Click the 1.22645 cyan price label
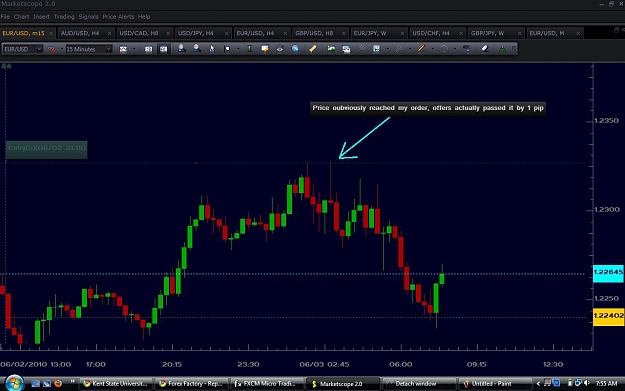Image resolution: width=625 pixels, height=391 pixels. 608,273
